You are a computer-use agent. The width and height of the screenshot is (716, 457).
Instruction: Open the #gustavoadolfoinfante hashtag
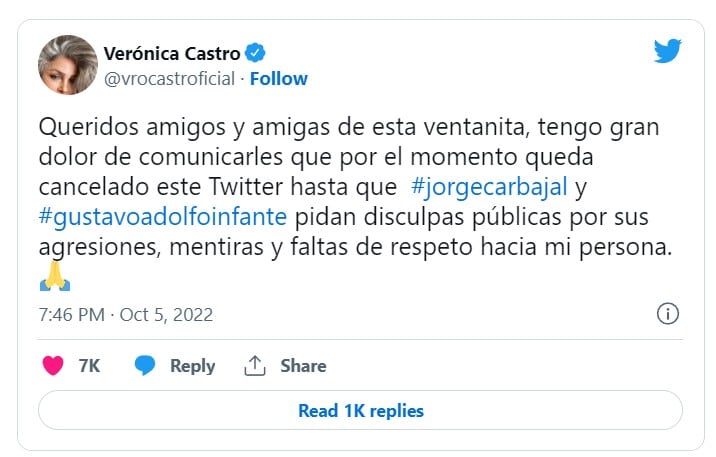[x=163, y=214]
